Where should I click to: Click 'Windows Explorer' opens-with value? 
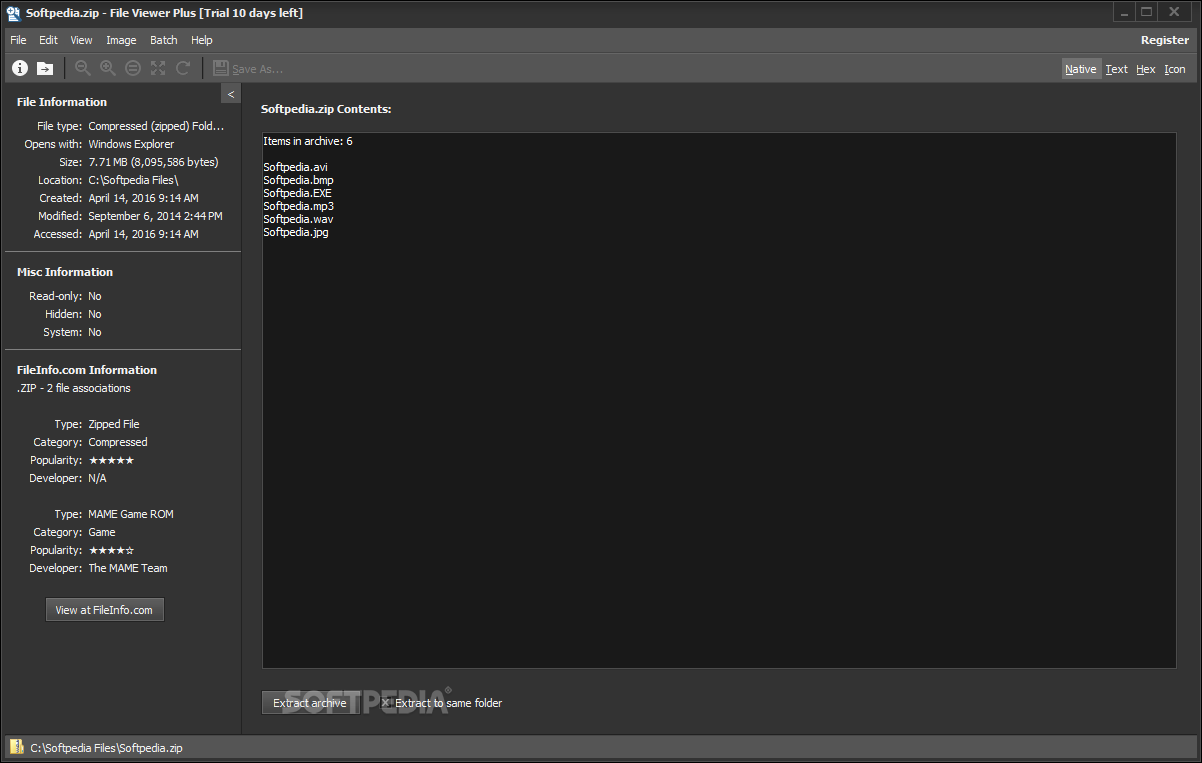[131, 144]
